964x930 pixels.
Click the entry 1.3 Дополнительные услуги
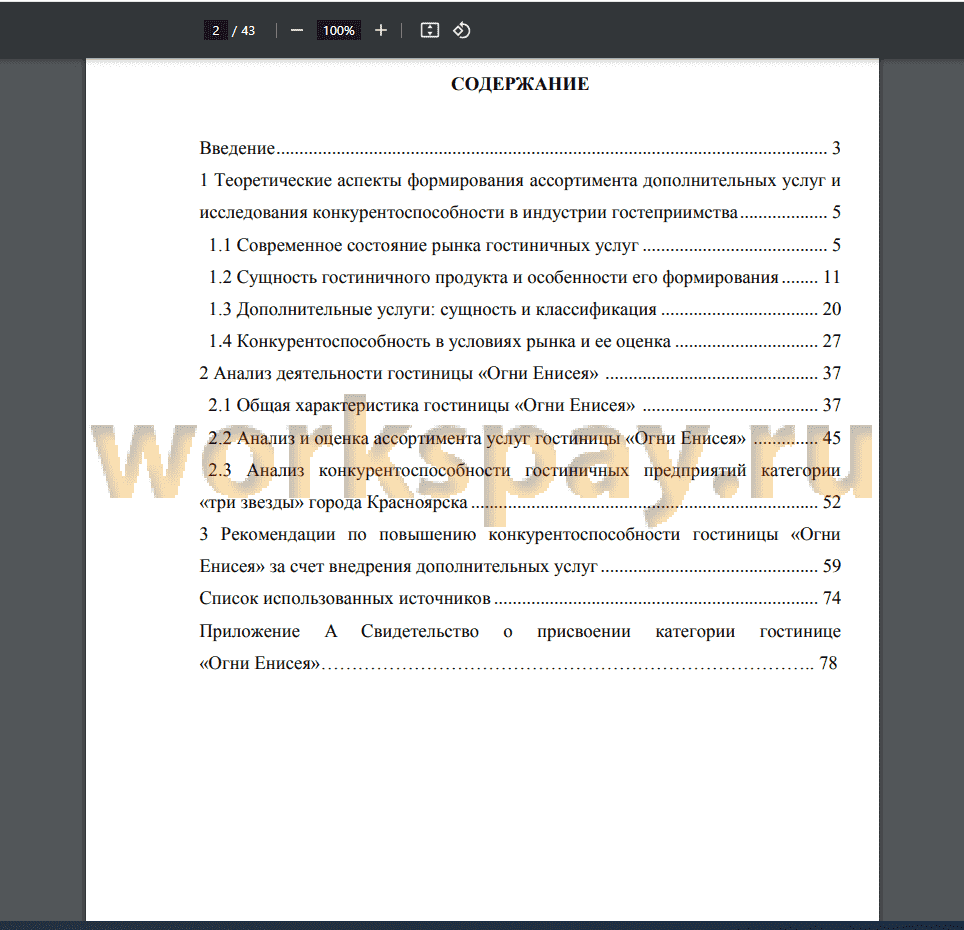click(x=524, y=309)
